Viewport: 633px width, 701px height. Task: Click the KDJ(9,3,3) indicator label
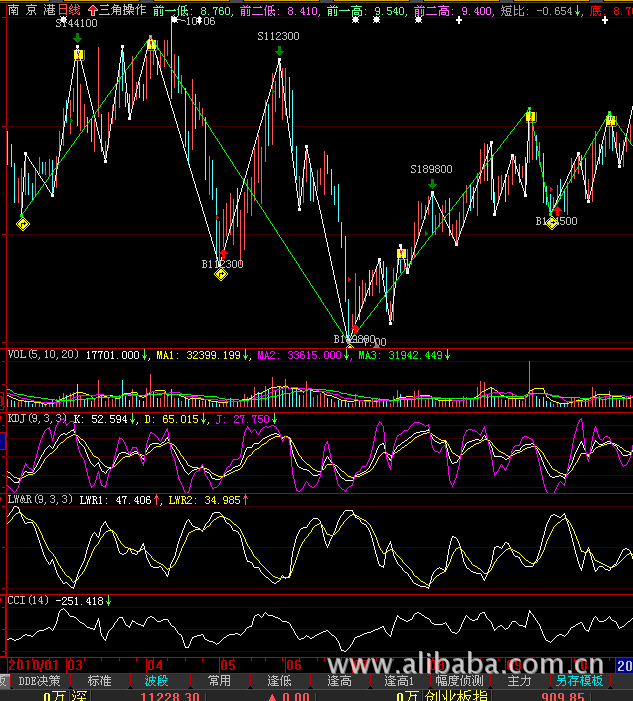point(34,419)
